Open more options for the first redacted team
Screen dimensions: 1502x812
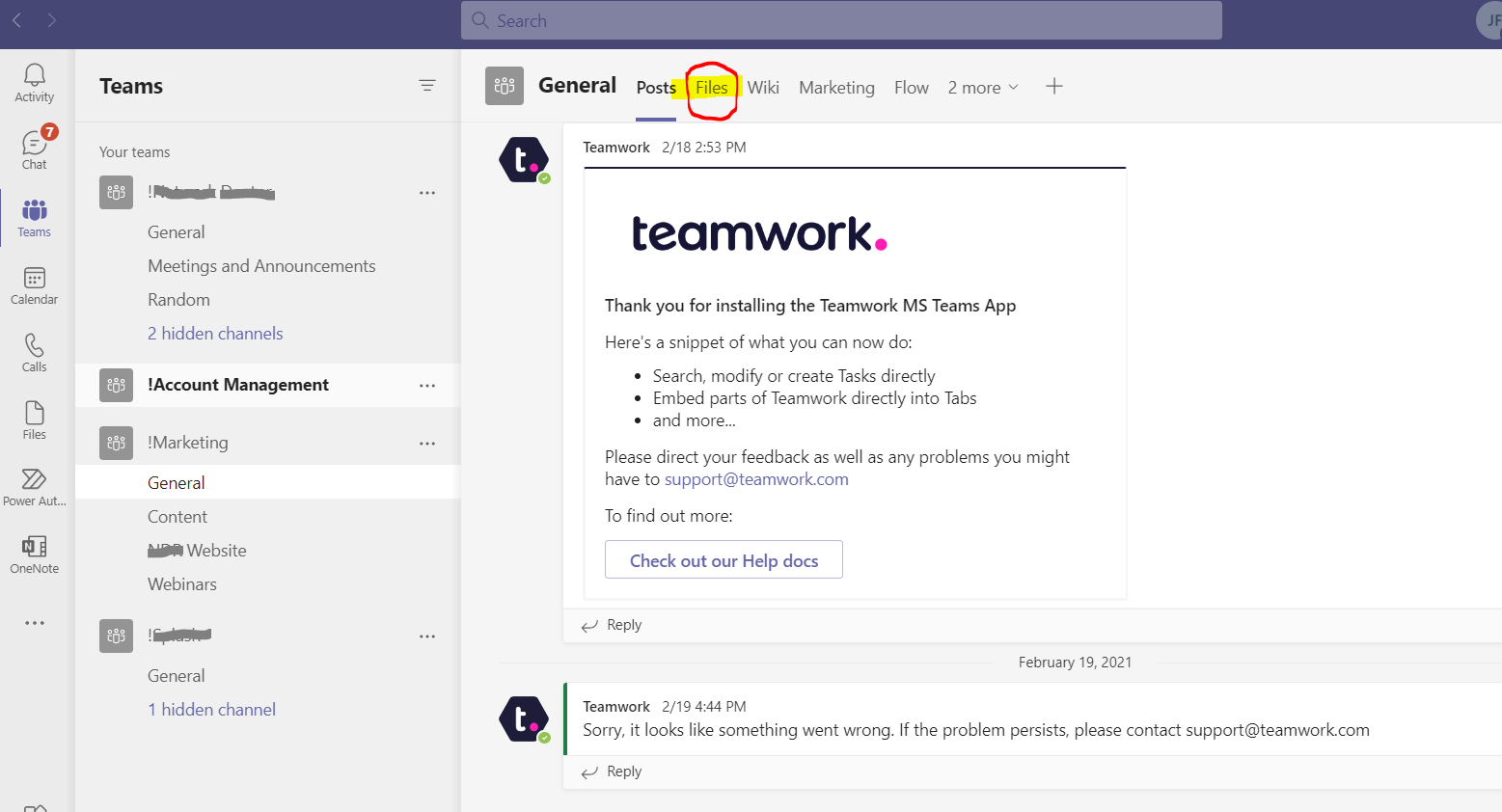[x=427, y=193]
